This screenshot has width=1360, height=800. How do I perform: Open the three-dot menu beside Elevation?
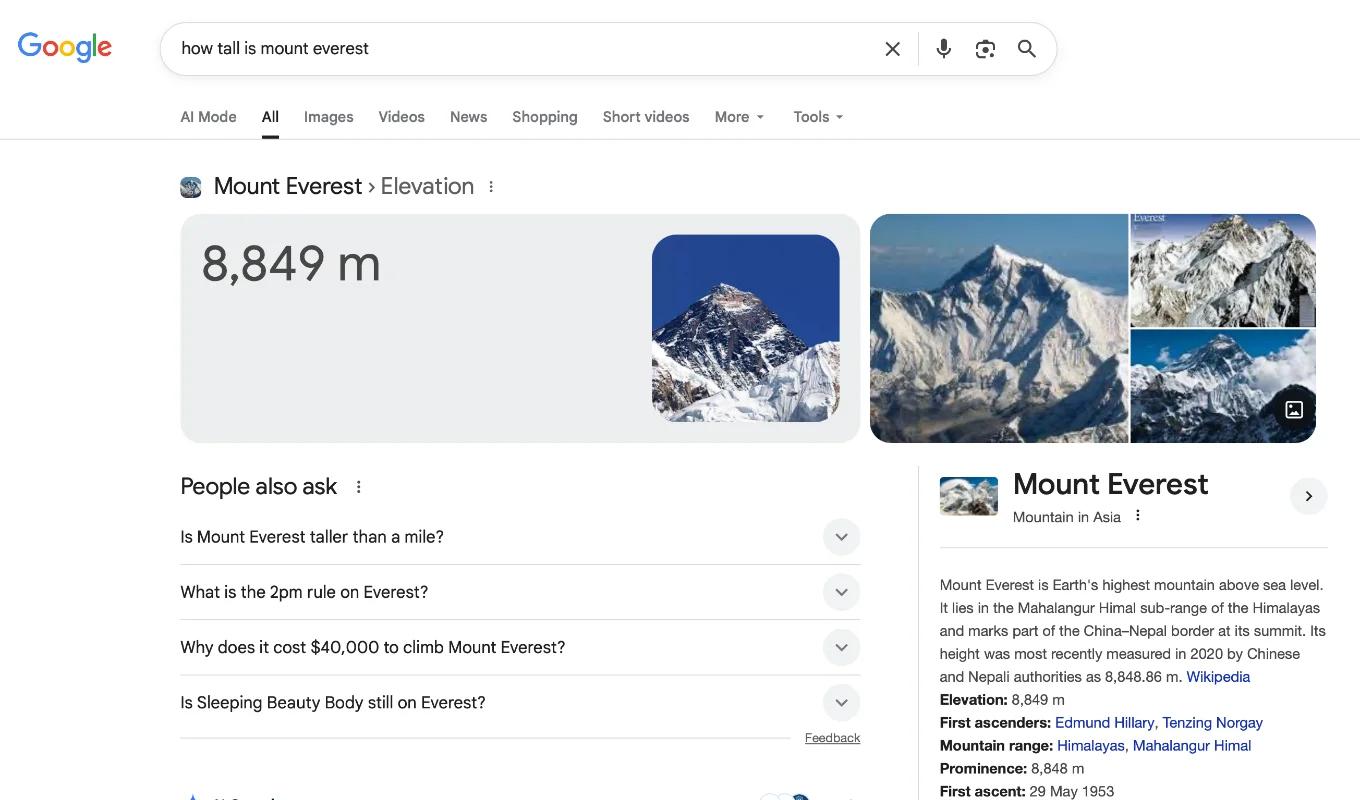pyautogui.click(x=491, y=187)
